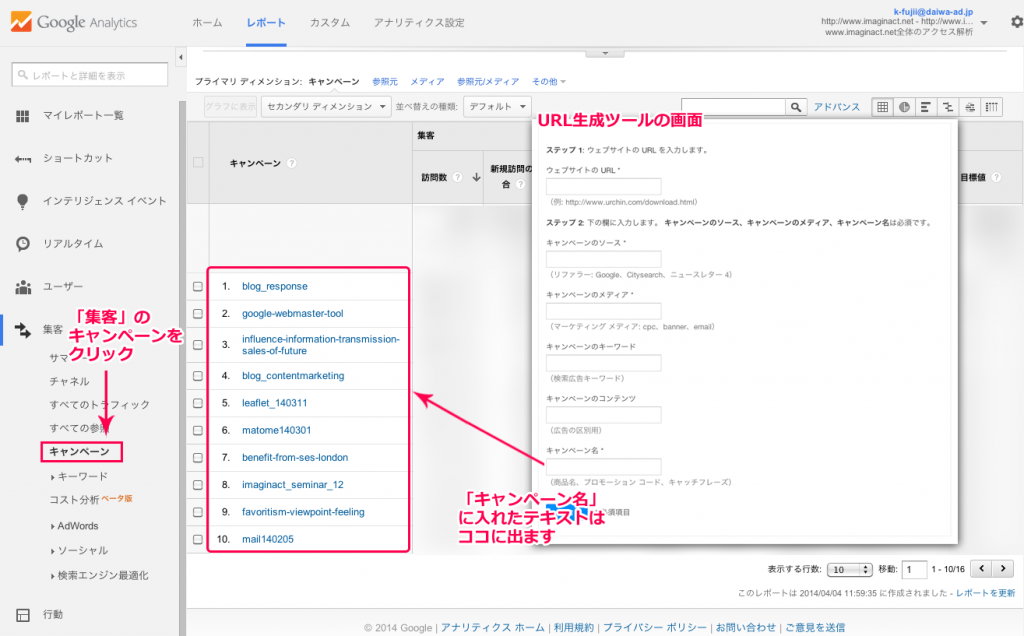The height and width of the screenshot is (636, 1024).
Task: Click the 移動 page number field
Action: [x=914, y=569]
